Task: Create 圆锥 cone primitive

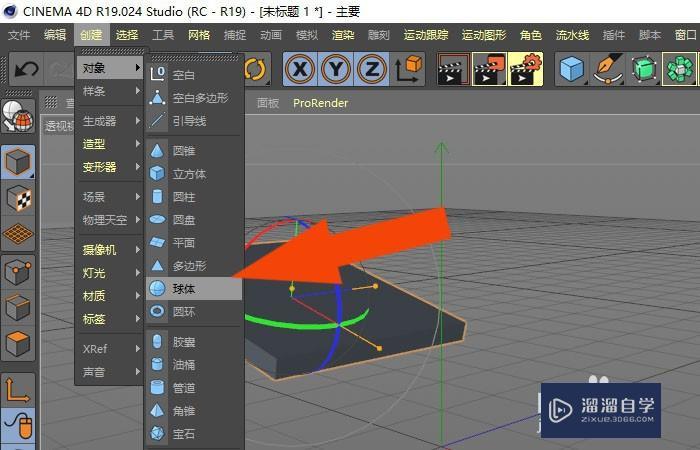Action: click(194, 151)
